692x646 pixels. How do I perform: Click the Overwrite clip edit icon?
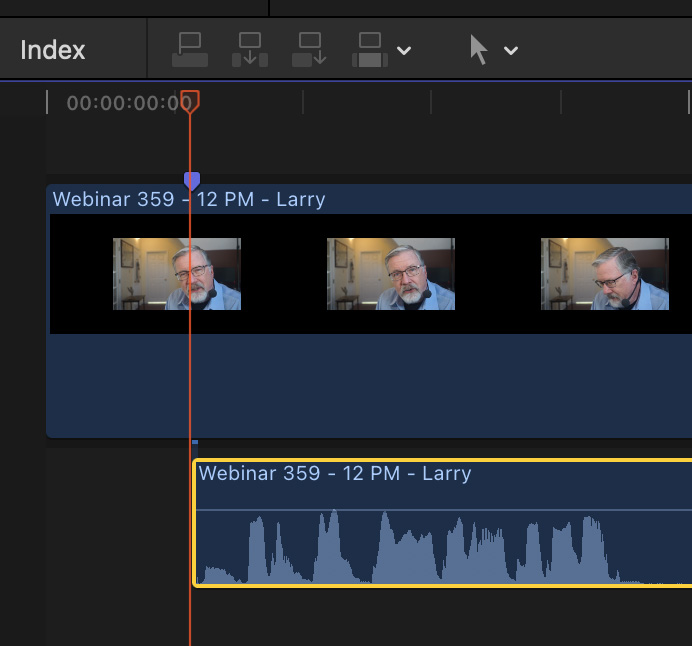[x=370, y=49]
